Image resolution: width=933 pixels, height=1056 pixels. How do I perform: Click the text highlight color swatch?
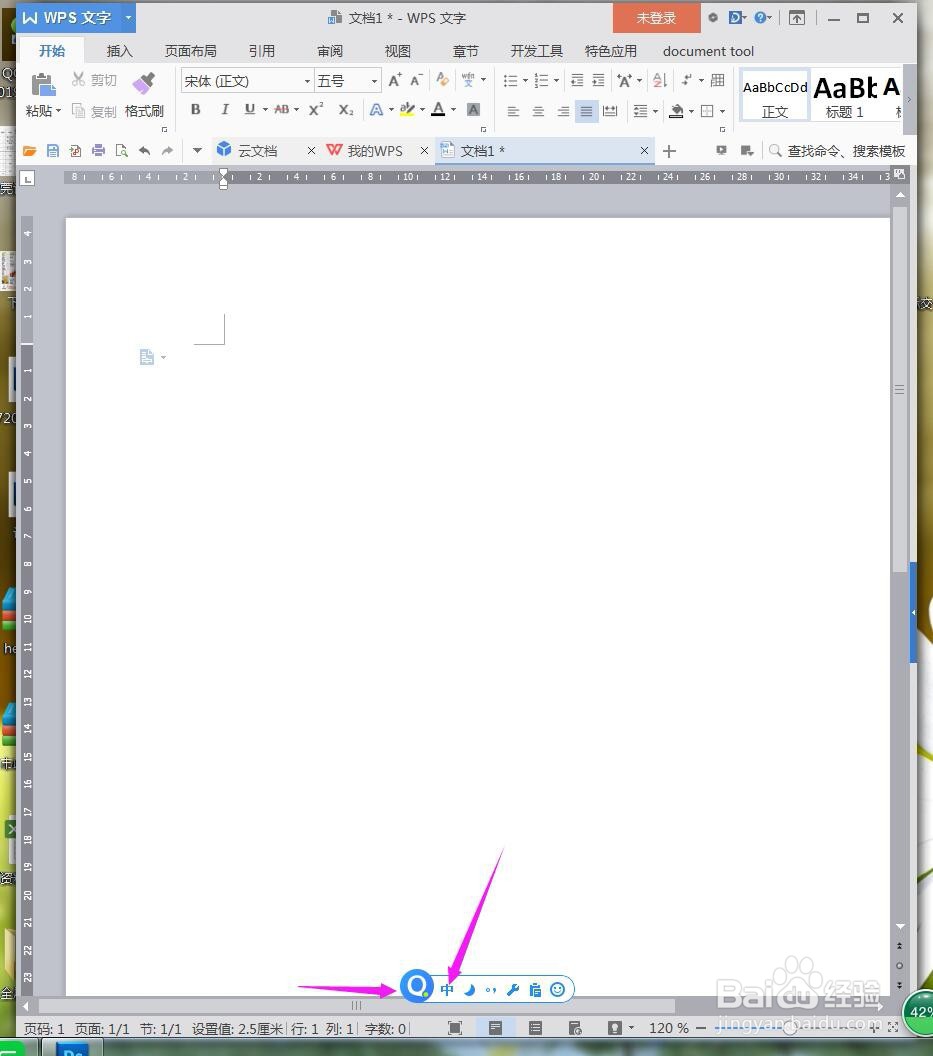(x=407, y=110)
